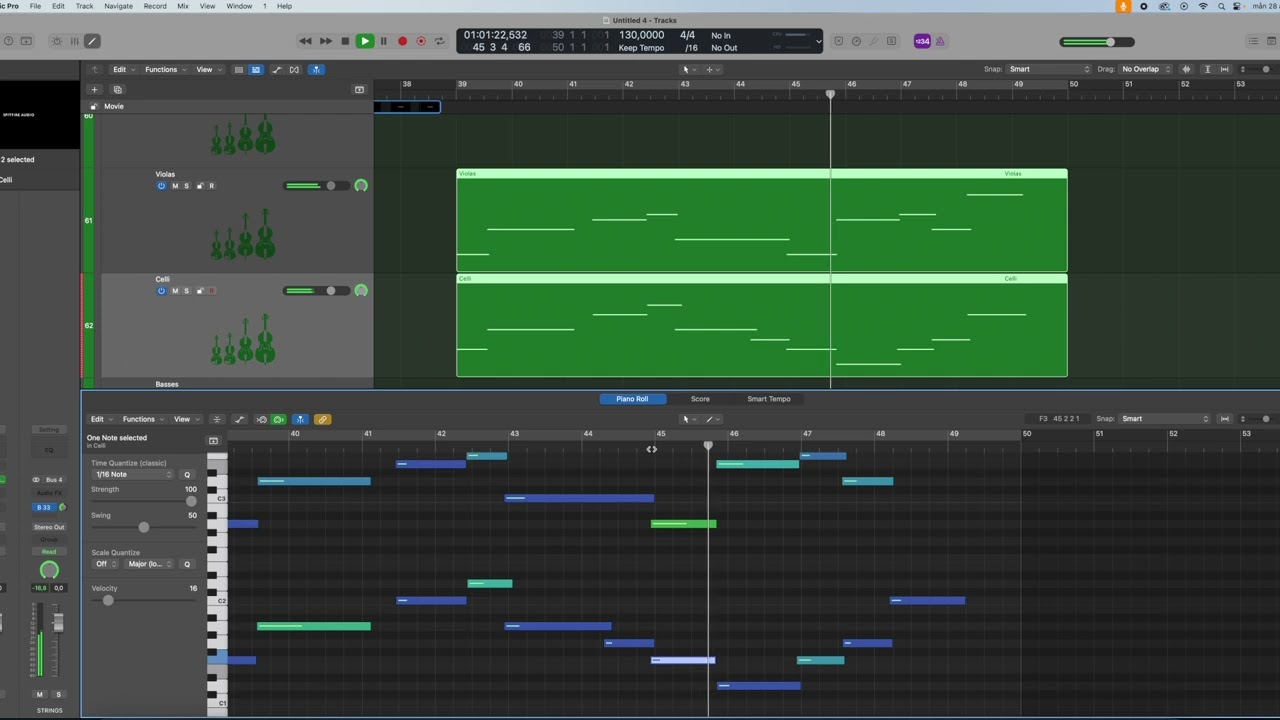Open the Piano Roll Functions menu
The image size is (1280, 720).
click(142, 419)
